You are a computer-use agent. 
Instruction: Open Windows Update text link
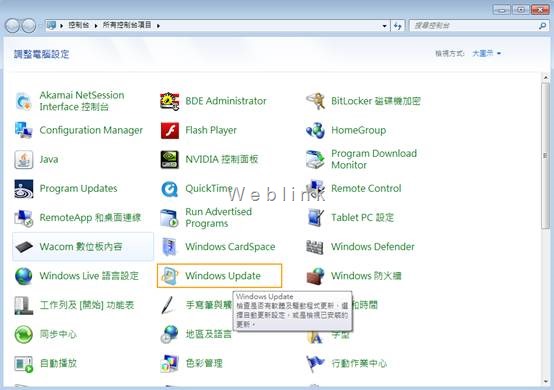point(223,276)
